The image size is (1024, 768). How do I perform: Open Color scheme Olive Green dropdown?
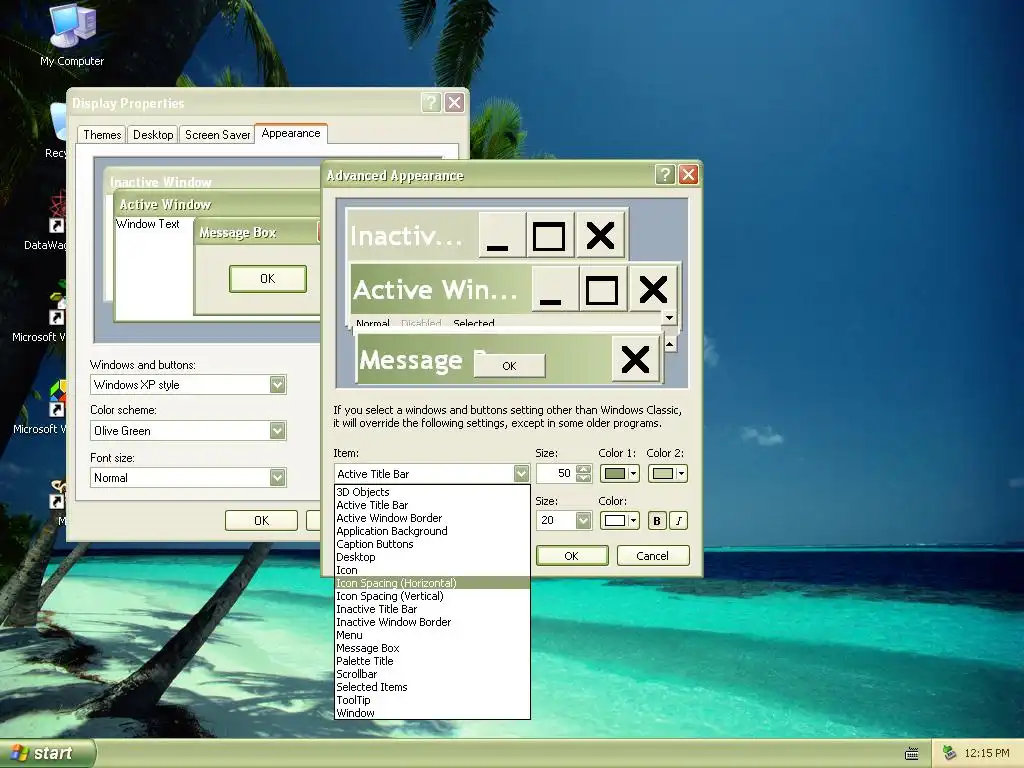(x=278, y=430)
